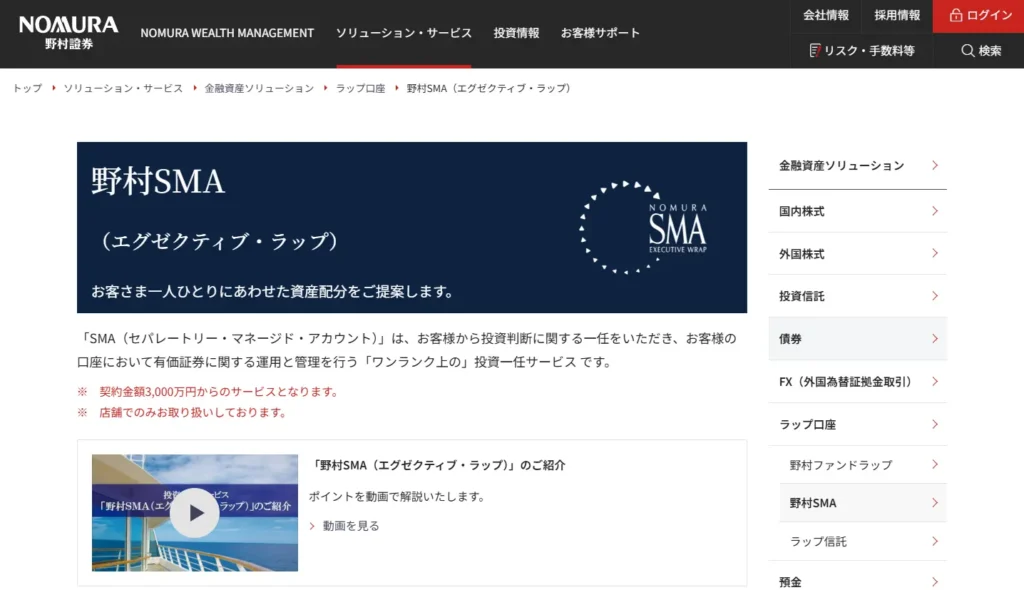The width and height of the screenshot is (1024, 590).
Task: Click 動画を見る link
Action: 351,525
